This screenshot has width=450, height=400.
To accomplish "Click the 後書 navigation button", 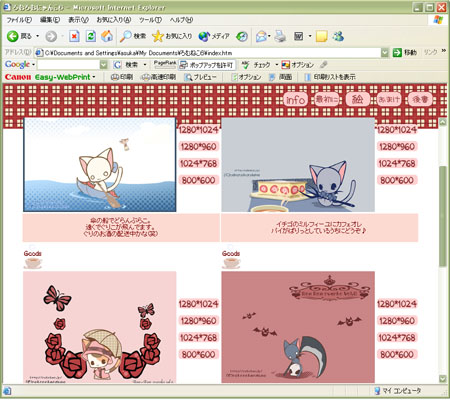I will tap(420, 99).
